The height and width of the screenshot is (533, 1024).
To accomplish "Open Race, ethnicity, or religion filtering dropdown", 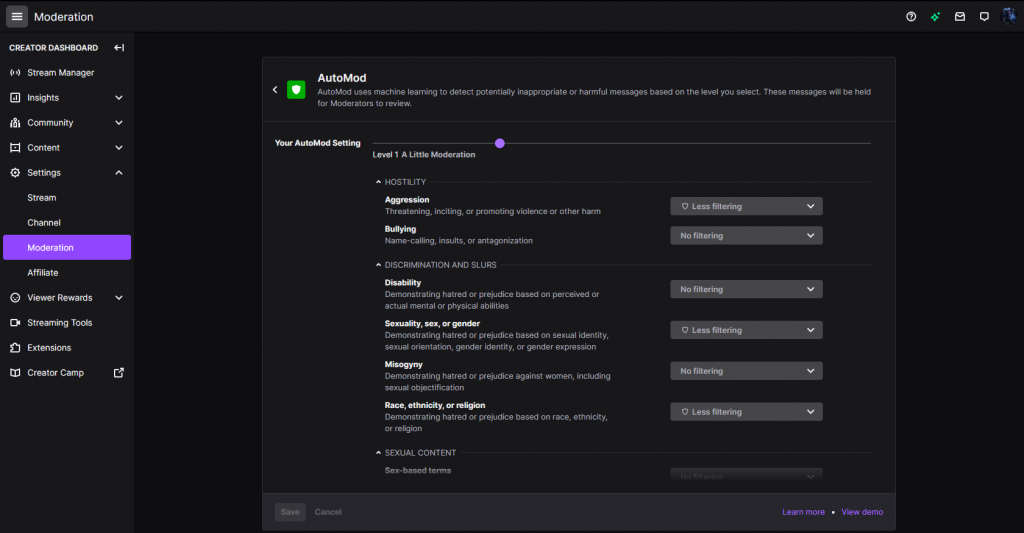I will point(746,412).
